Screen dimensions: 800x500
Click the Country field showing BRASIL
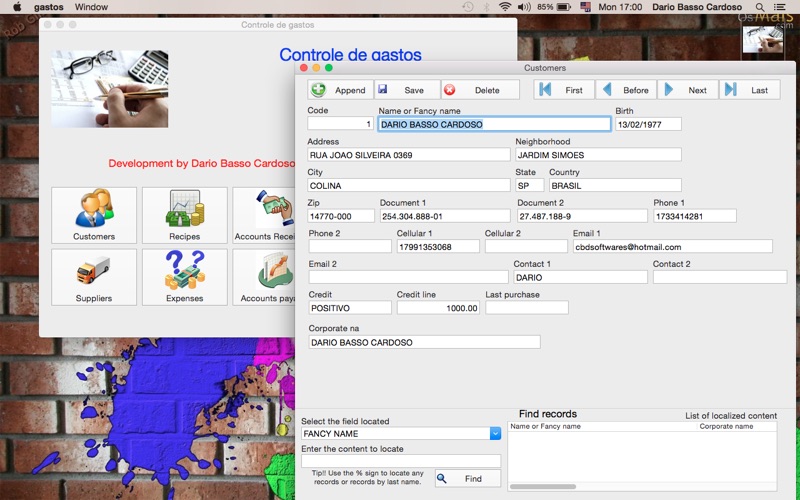click(615, 185)
